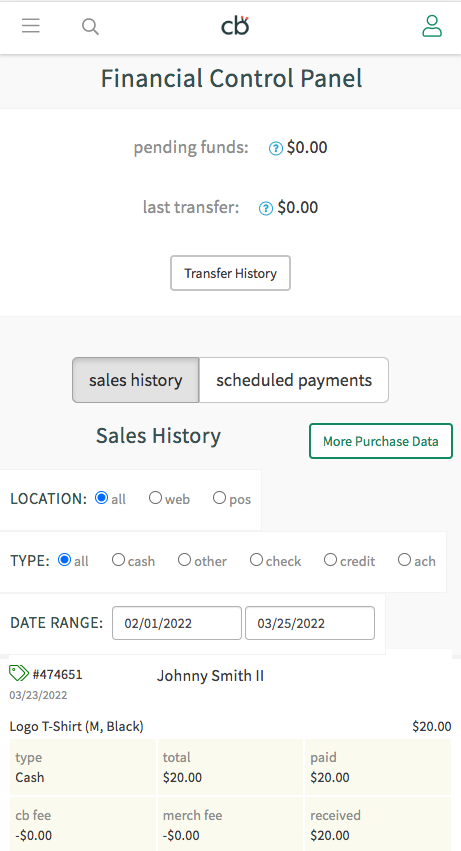Image resolution: width=461 pixels, height=851 pixels.
Task: Show help for last transfer
Action: pos(266,208)
